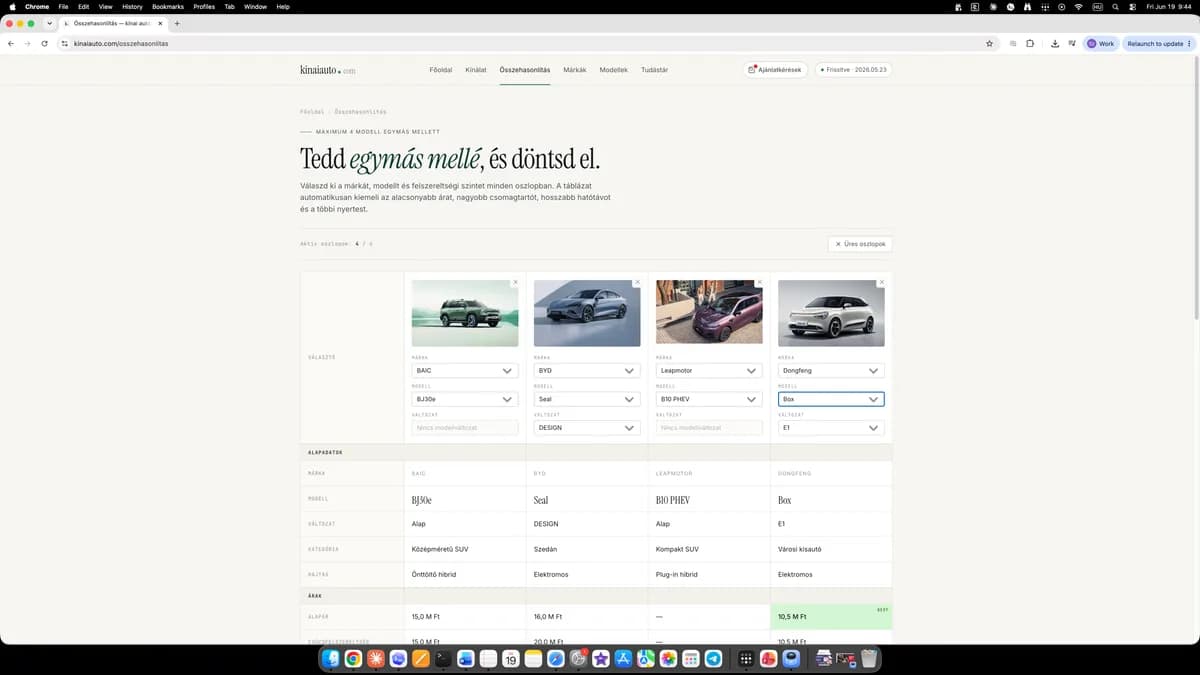Go to Kínálat nav tab
The width and height of the screenshot is (1200, 675).
click(476, 70)
